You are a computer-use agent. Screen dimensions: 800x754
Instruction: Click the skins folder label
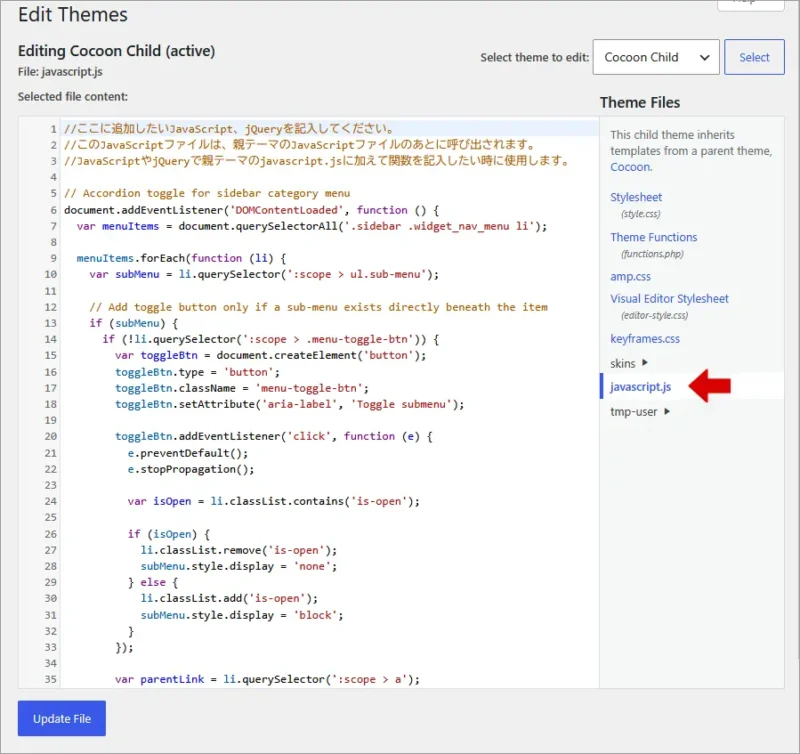[622, 363]
